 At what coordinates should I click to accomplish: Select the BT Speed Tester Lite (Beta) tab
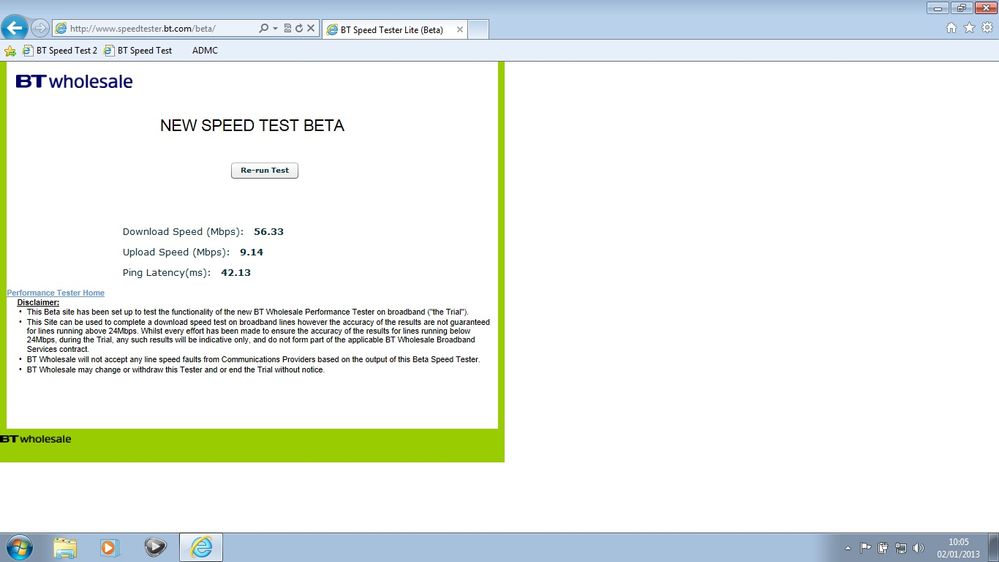click(394, 29)
